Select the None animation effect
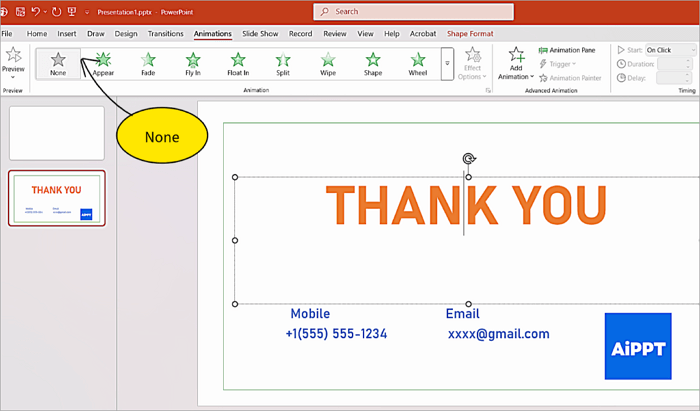Screen dimensions: 700x411 tap(58, 63)
